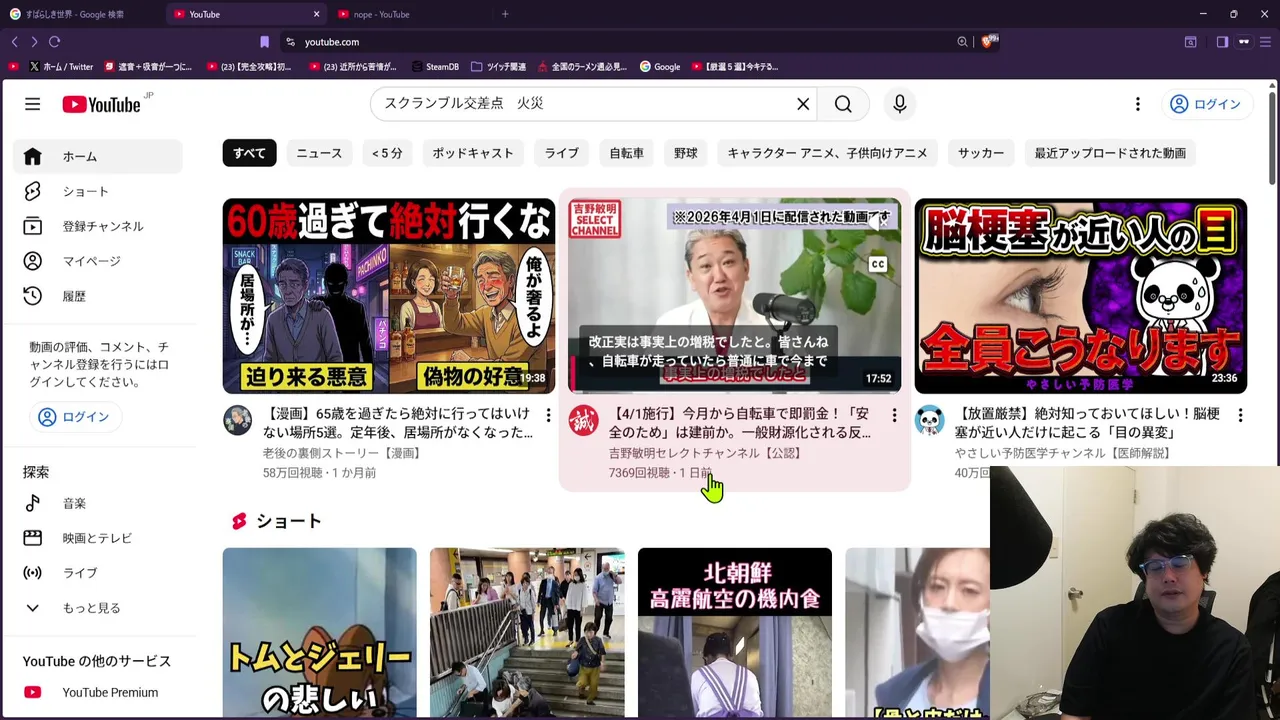Start voice search with microphone icon

click(899, 104)
